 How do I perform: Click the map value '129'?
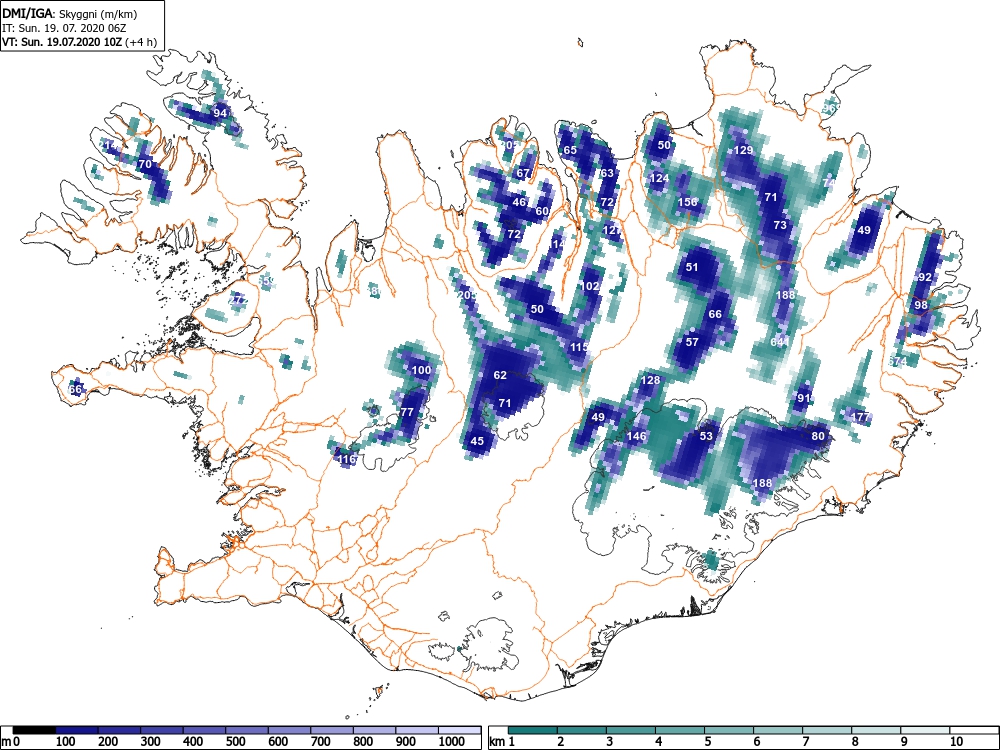click(x=744, y=150)
